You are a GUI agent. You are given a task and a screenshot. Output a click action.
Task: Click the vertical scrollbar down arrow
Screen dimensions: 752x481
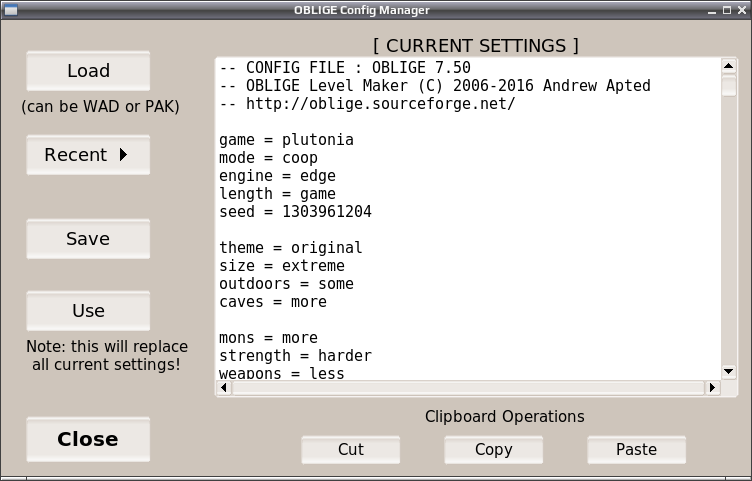coord(728,371)
